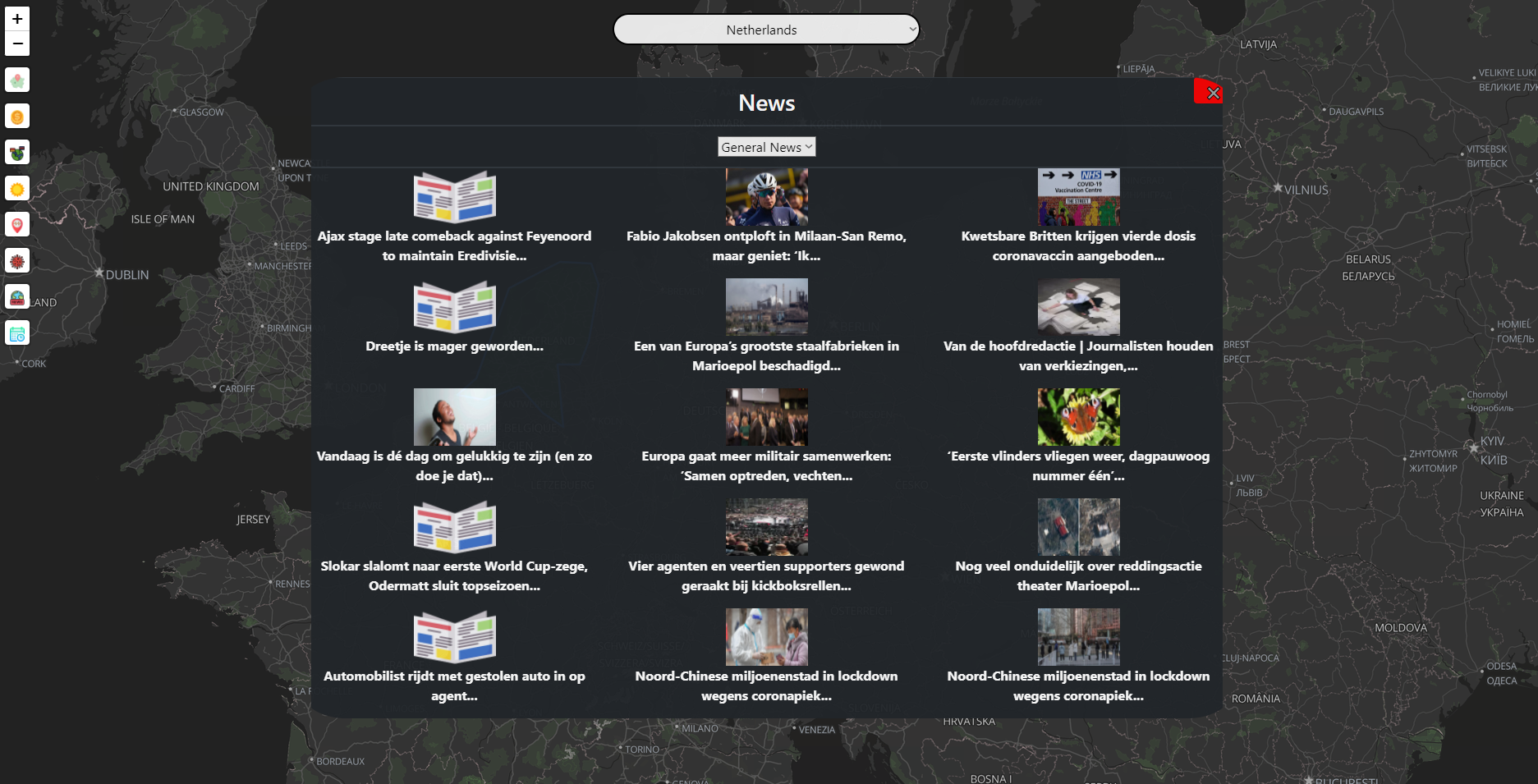Zoom in on the map
This screenshot has width=1538, height=784.
17,19
